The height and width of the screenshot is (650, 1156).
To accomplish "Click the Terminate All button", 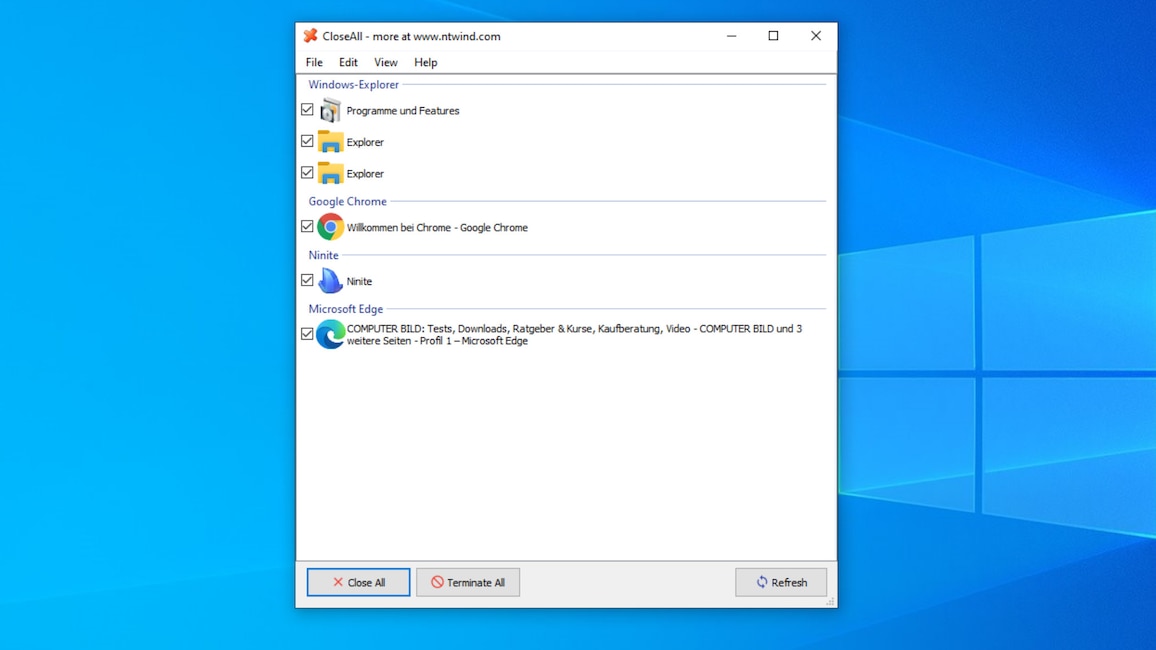I will click(x=468, y=582).
